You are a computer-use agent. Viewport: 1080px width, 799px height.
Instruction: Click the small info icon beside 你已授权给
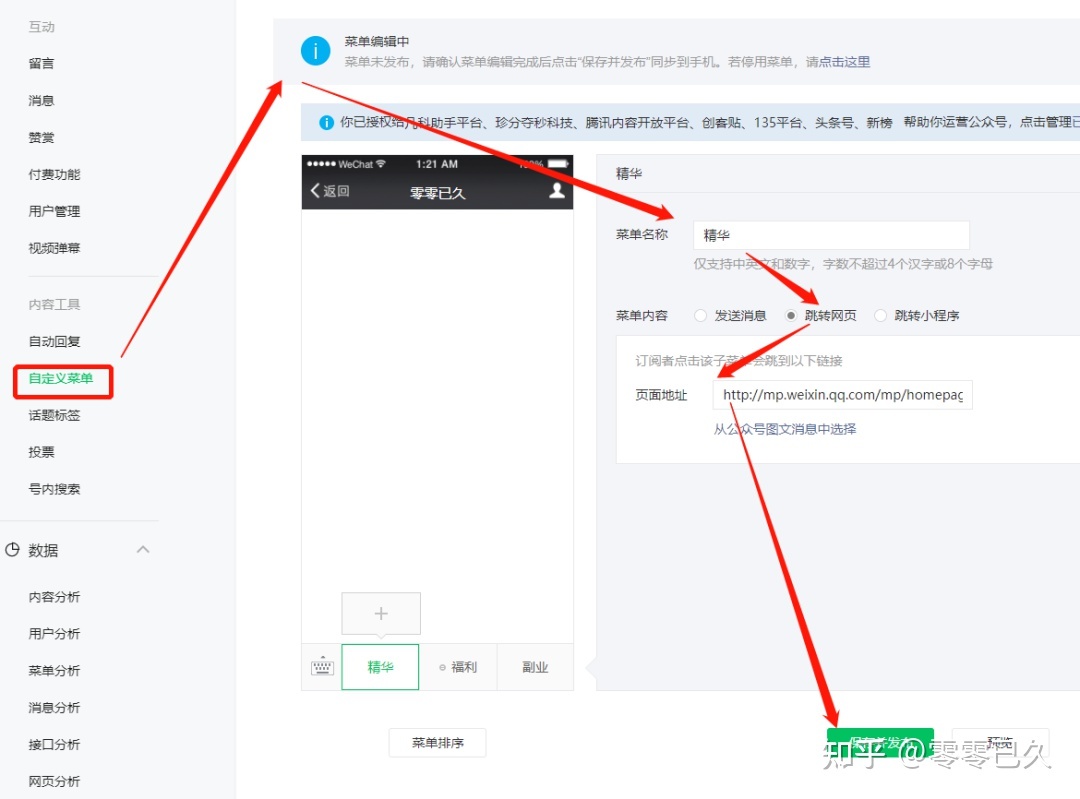coord(326,123)
